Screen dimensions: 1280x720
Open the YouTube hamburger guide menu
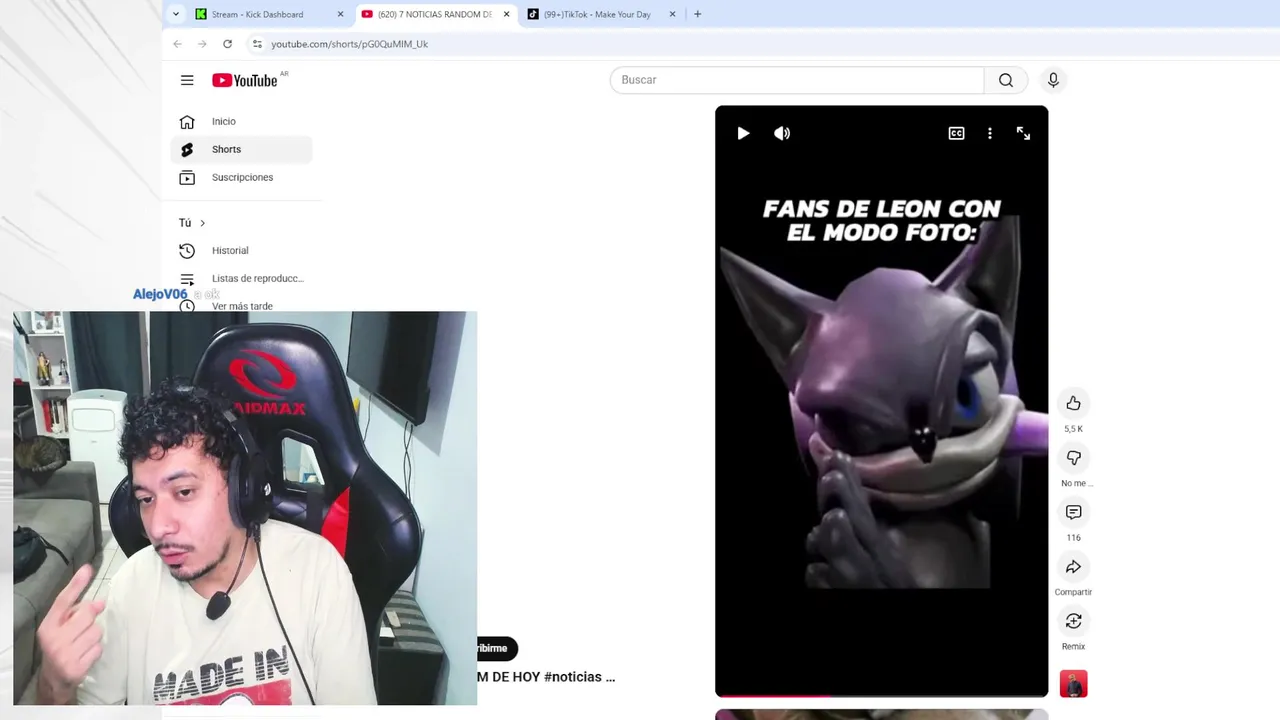pos(187,80)
